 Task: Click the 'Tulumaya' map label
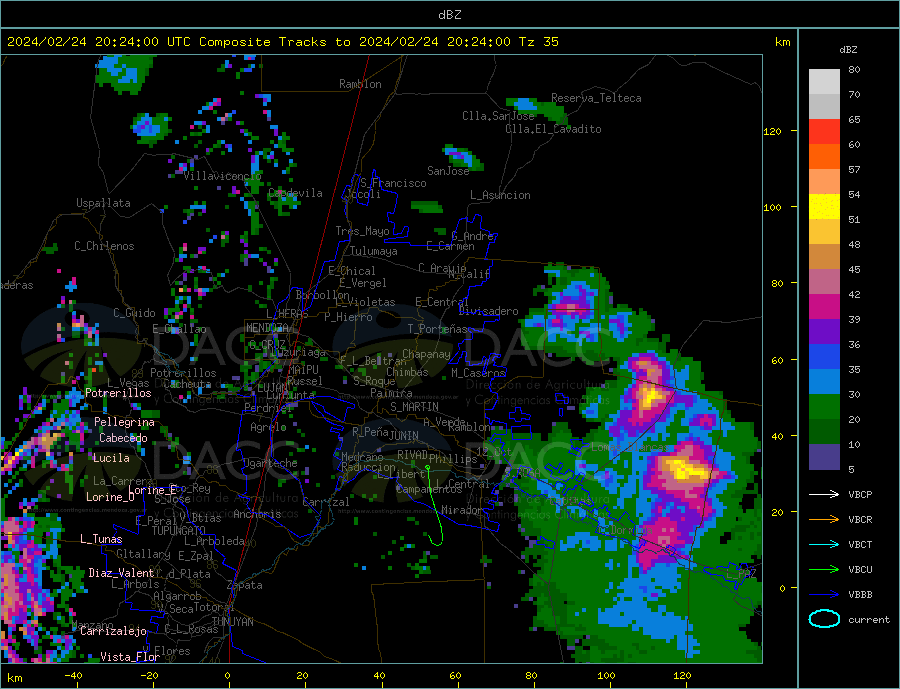[x=374, y=251]
